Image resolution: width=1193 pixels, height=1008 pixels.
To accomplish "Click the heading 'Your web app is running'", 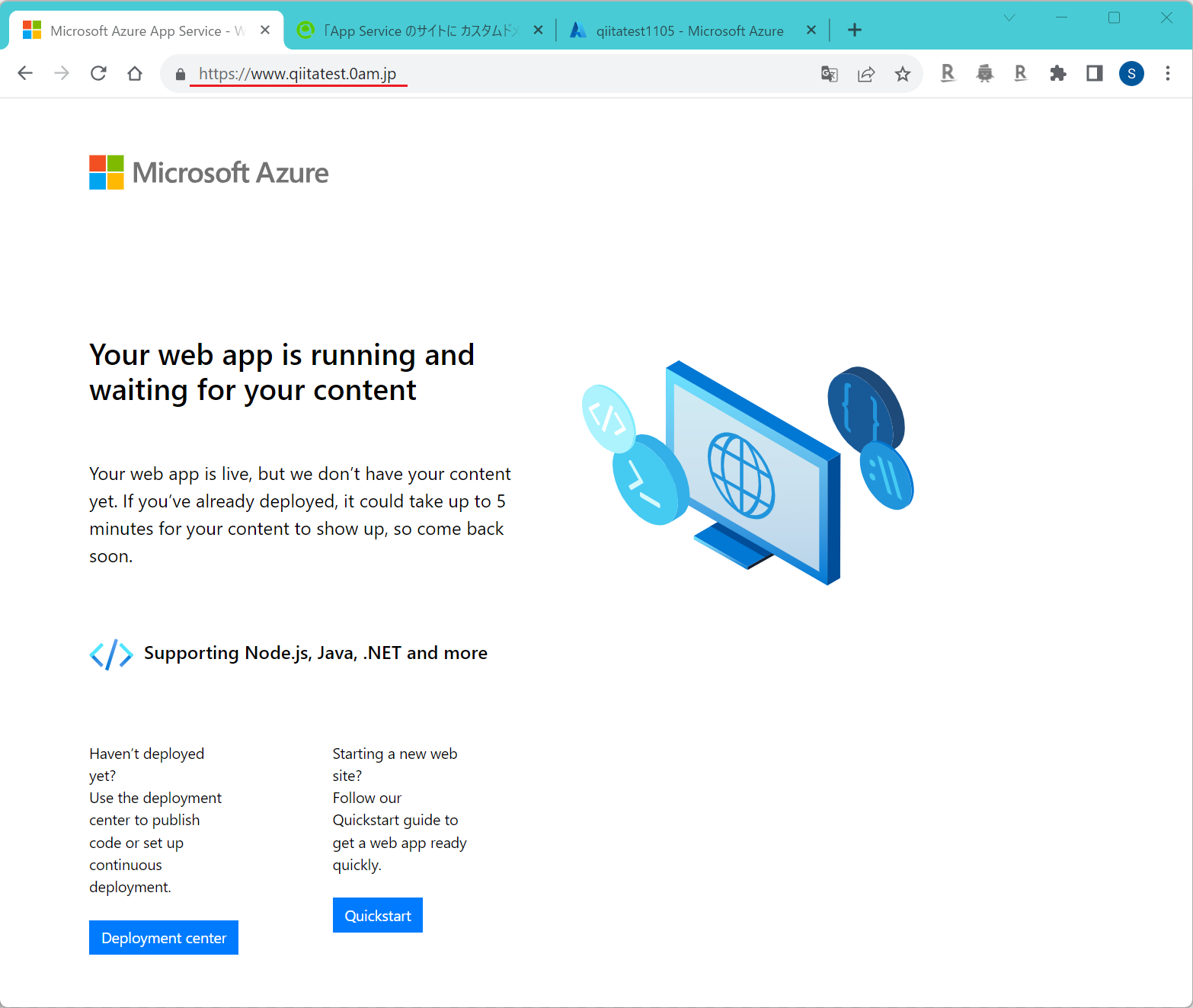I will (x=282, y=373).
